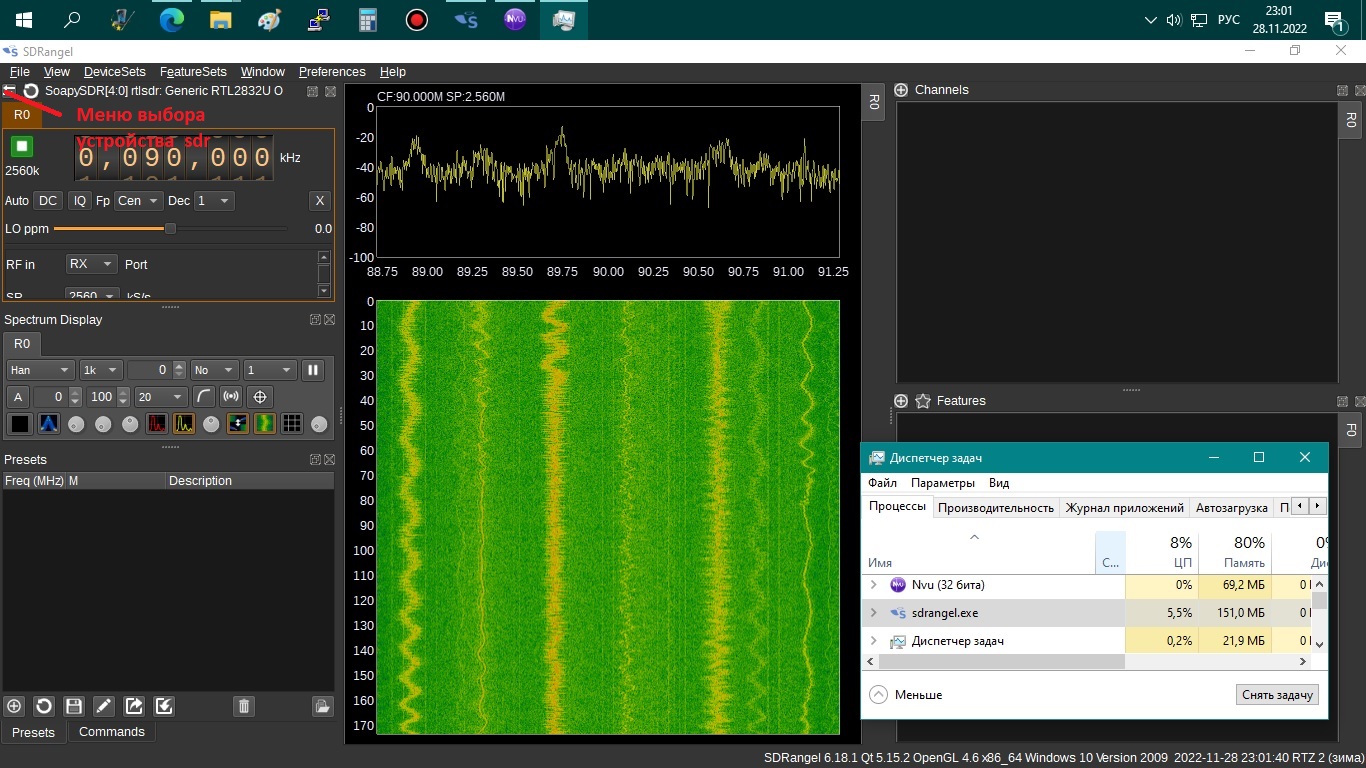Open the DeviceSets menu

[x=114, y=72]
